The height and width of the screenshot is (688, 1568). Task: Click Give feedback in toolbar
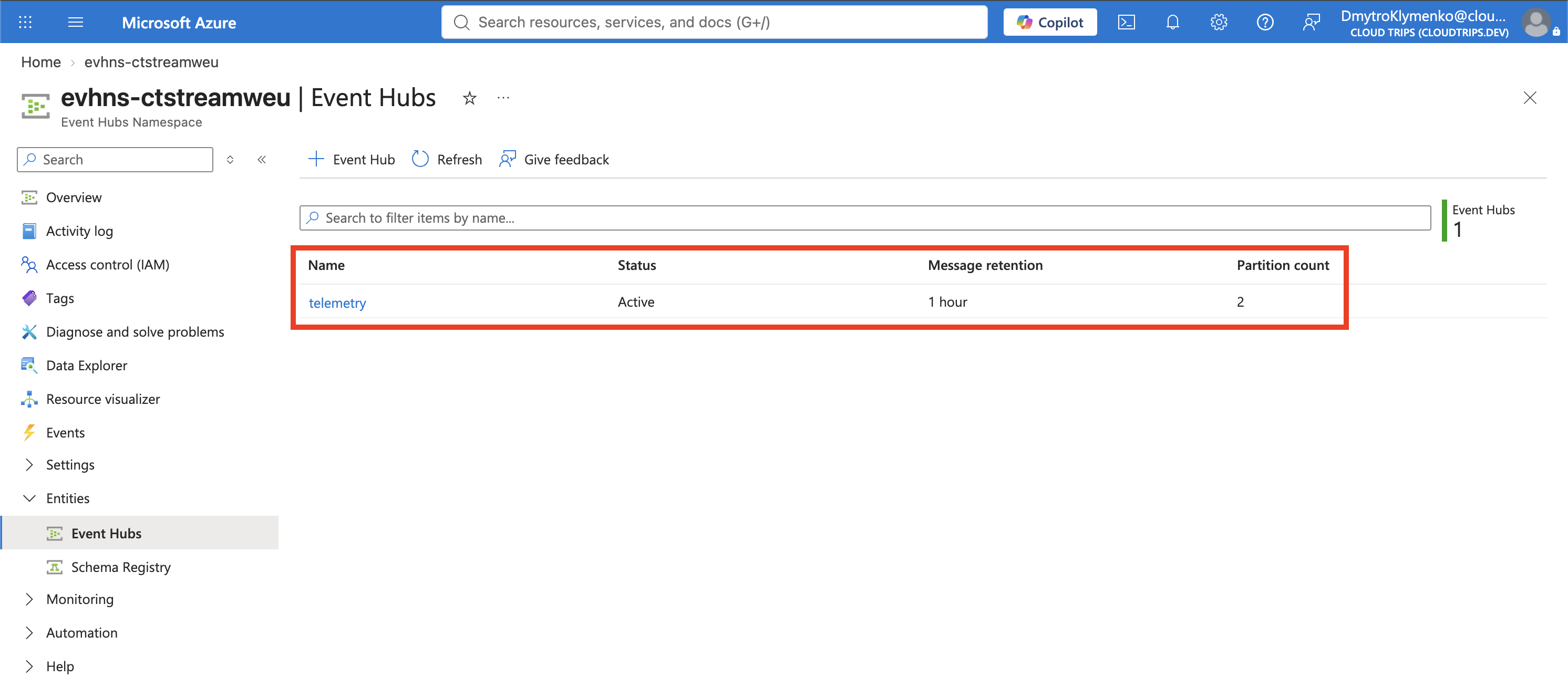tap(554, 159)
